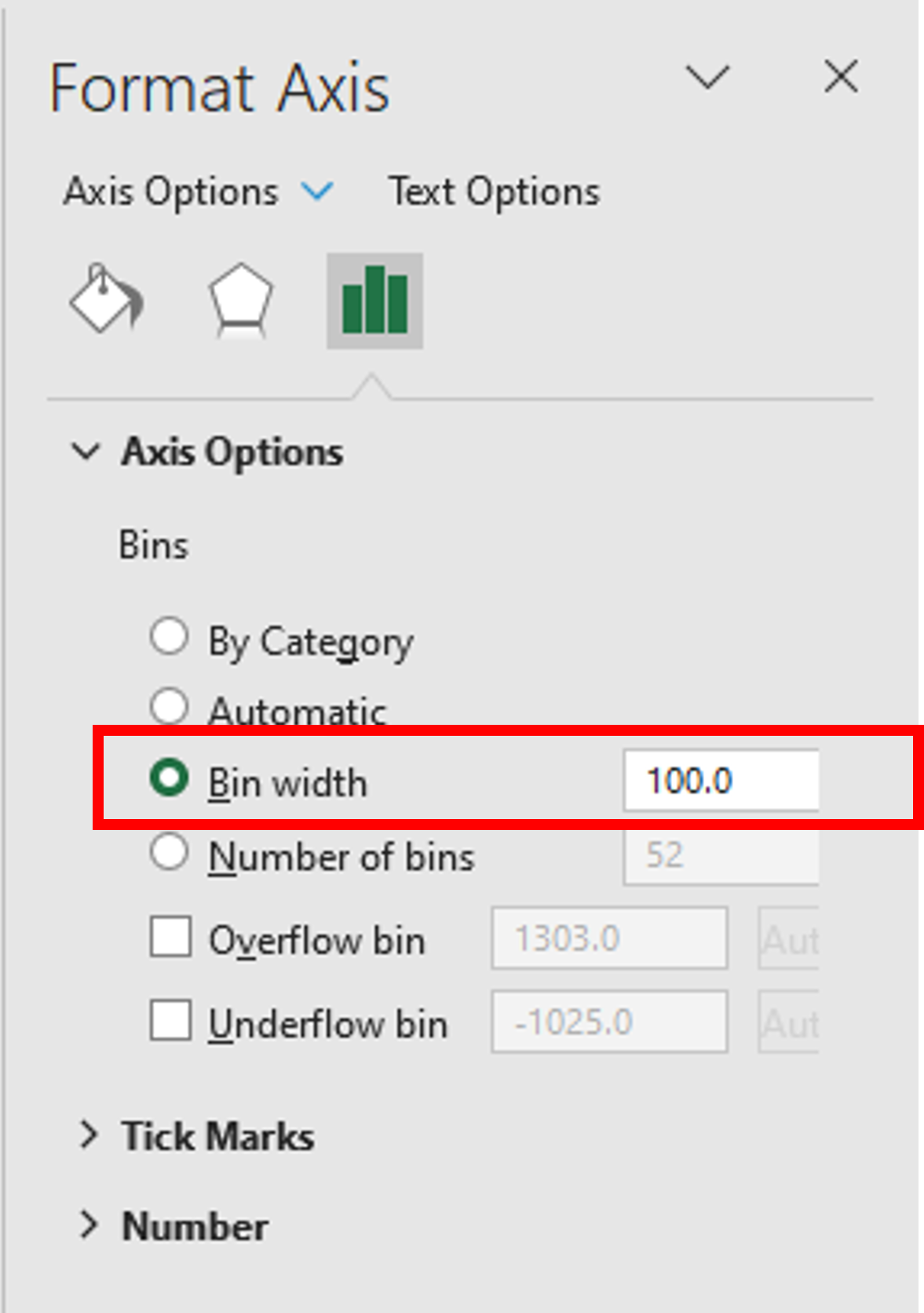This screenshot has width=924, height=1313.
Task: Select the Axis Options bar chart icon
Action: click(374, 300)
